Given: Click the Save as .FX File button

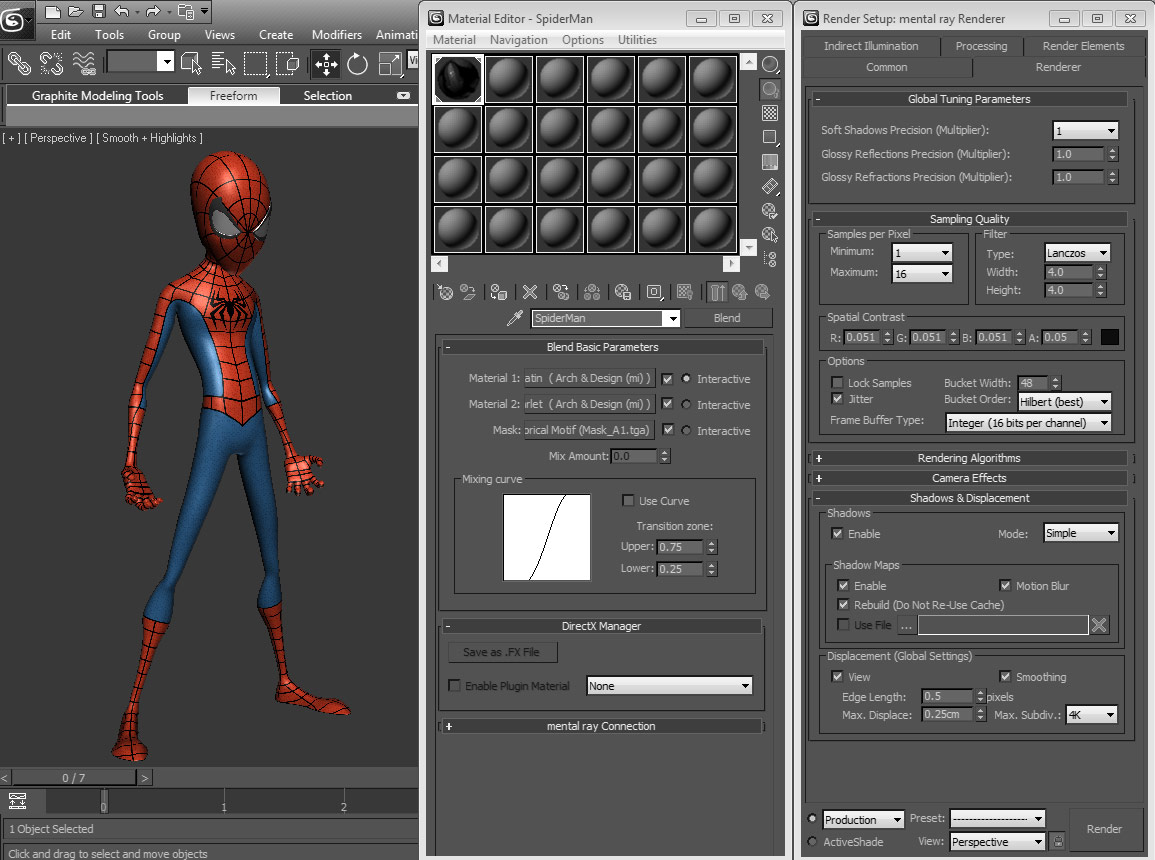Looking at the screenshot, I should [x=502, y=652].
